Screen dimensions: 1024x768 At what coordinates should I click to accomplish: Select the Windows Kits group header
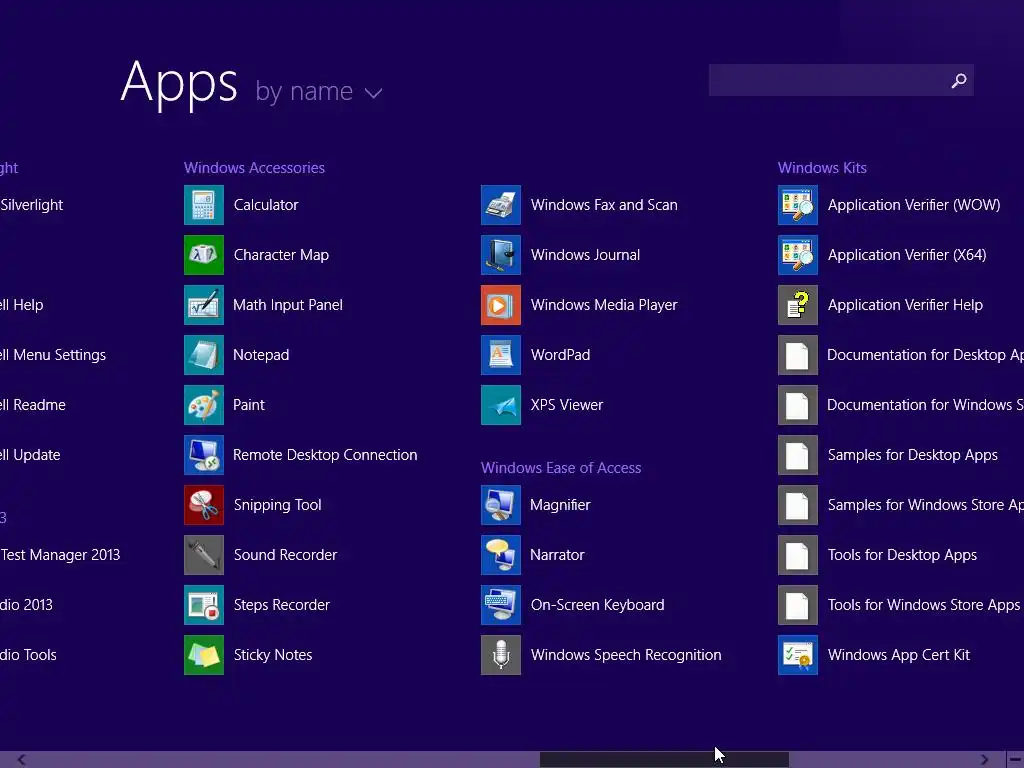coord(822,168)
